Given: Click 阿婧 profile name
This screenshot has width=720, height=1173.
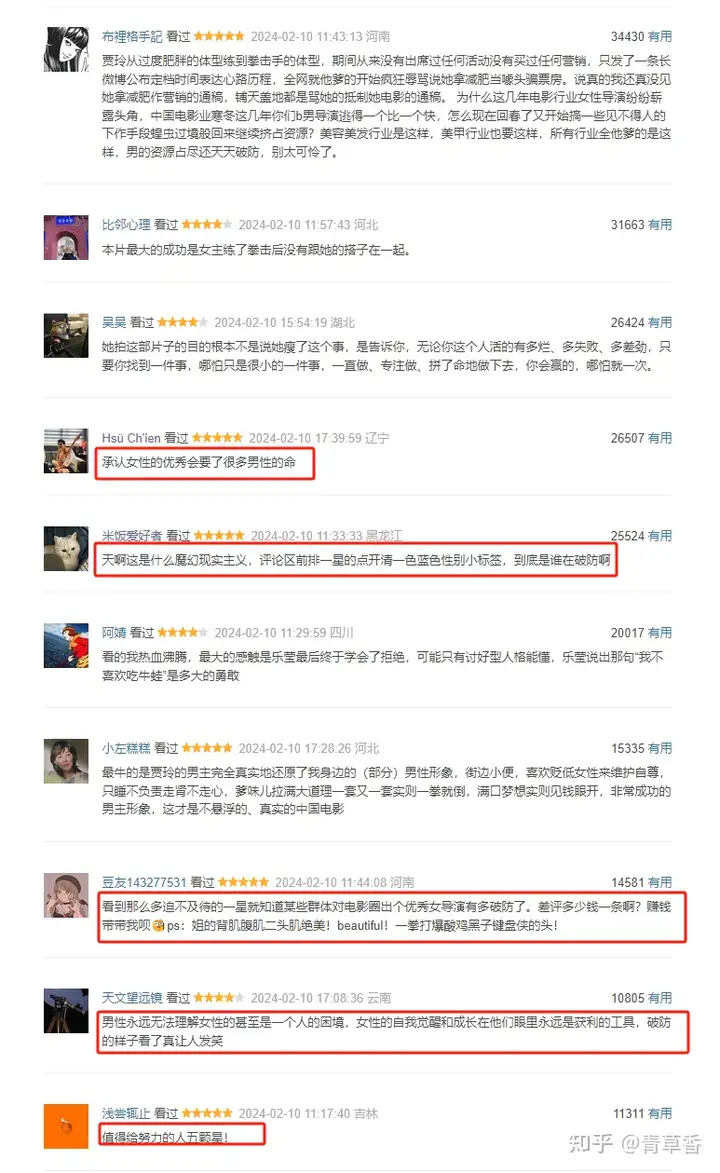Looking at the screenshot, I should coord(114,633).
